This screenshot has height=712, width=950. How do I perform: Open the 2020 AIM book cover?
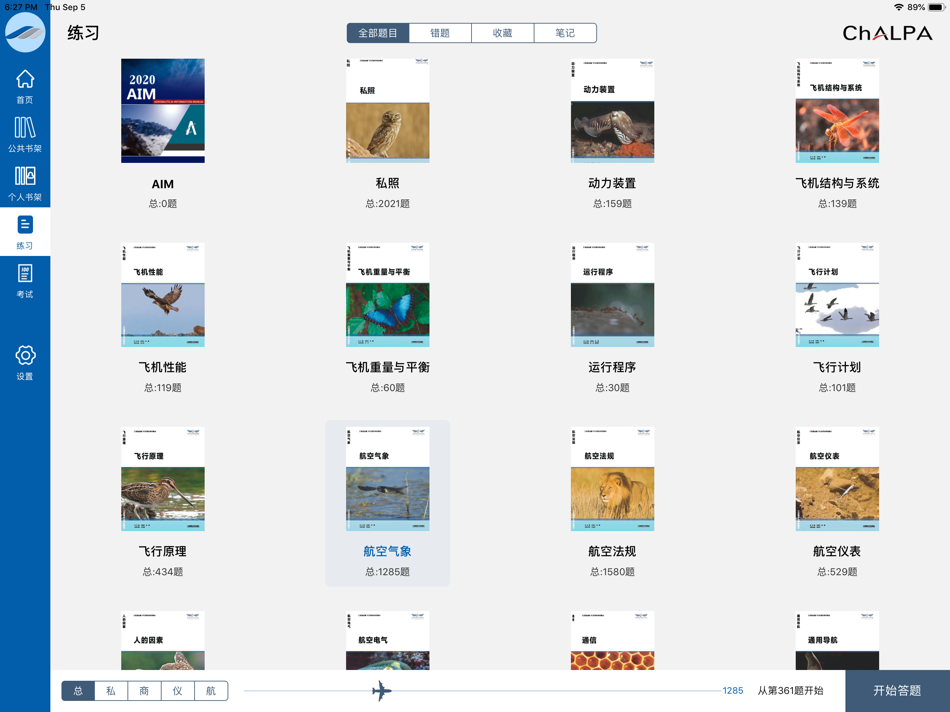click(x=163, y=111)
